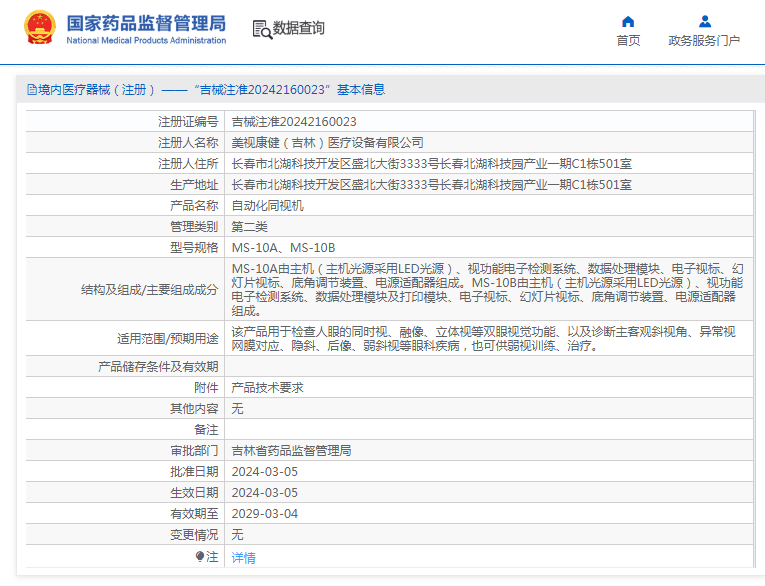Click the 首页 text link
The height and width of the screenshot is (586, 765).
click(x=628, y=40)
